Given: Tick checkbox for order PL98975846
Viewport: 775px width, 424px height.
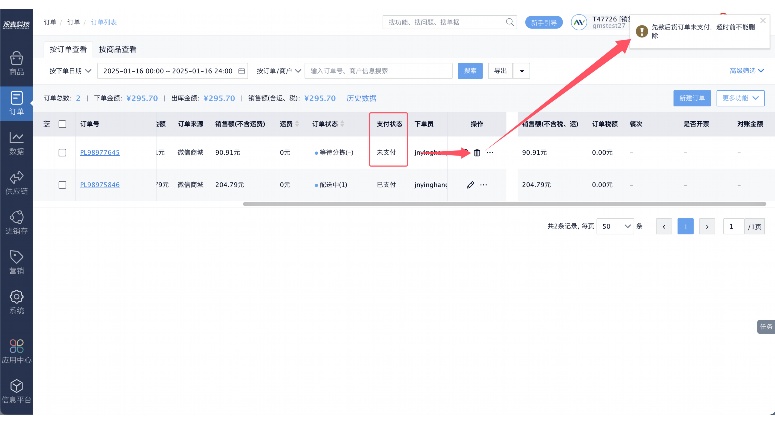Looking at the screenshot, I should pos(62,185).
